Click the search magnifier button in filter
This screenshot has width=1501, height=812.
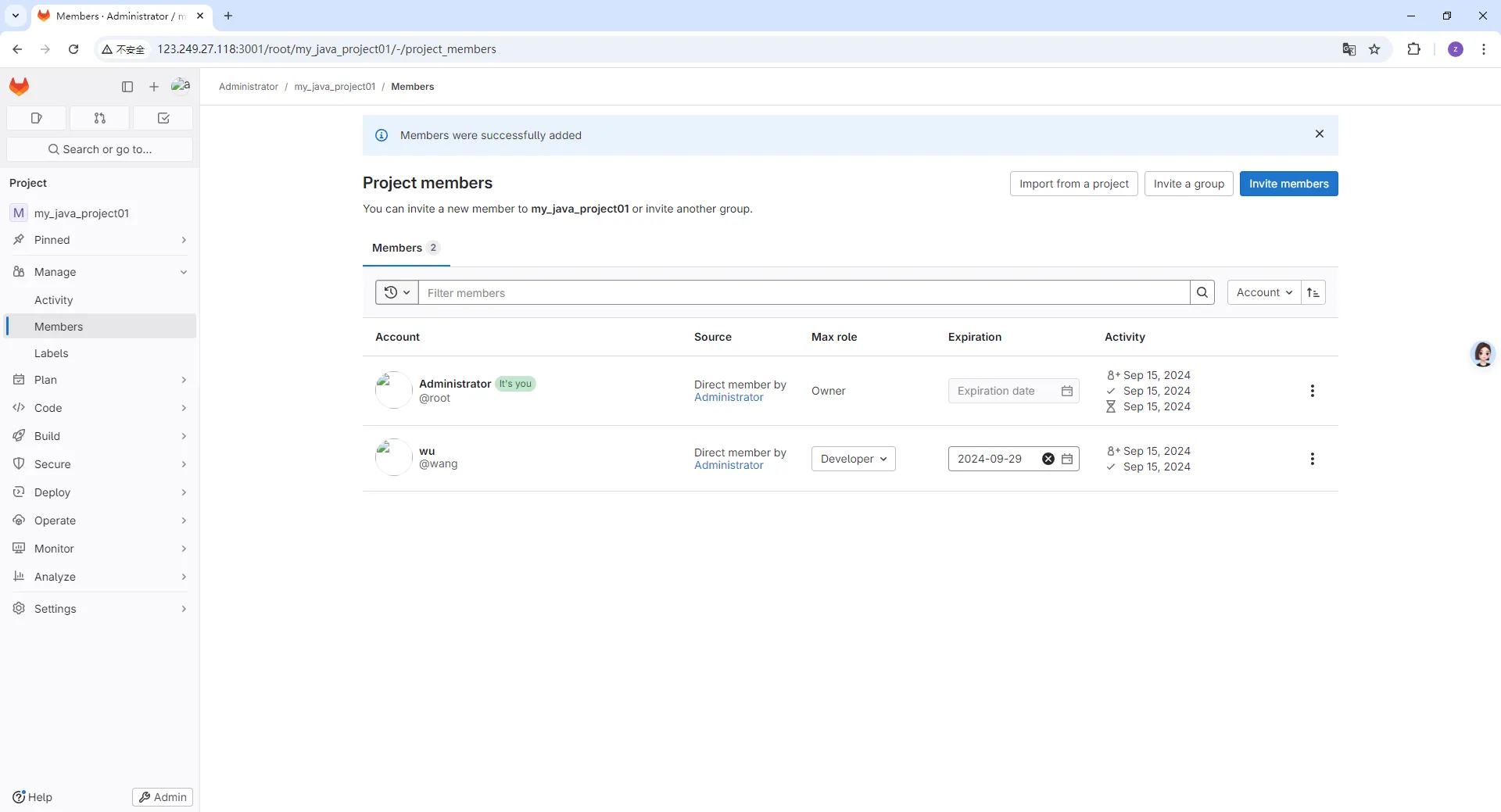[1202, 292]
